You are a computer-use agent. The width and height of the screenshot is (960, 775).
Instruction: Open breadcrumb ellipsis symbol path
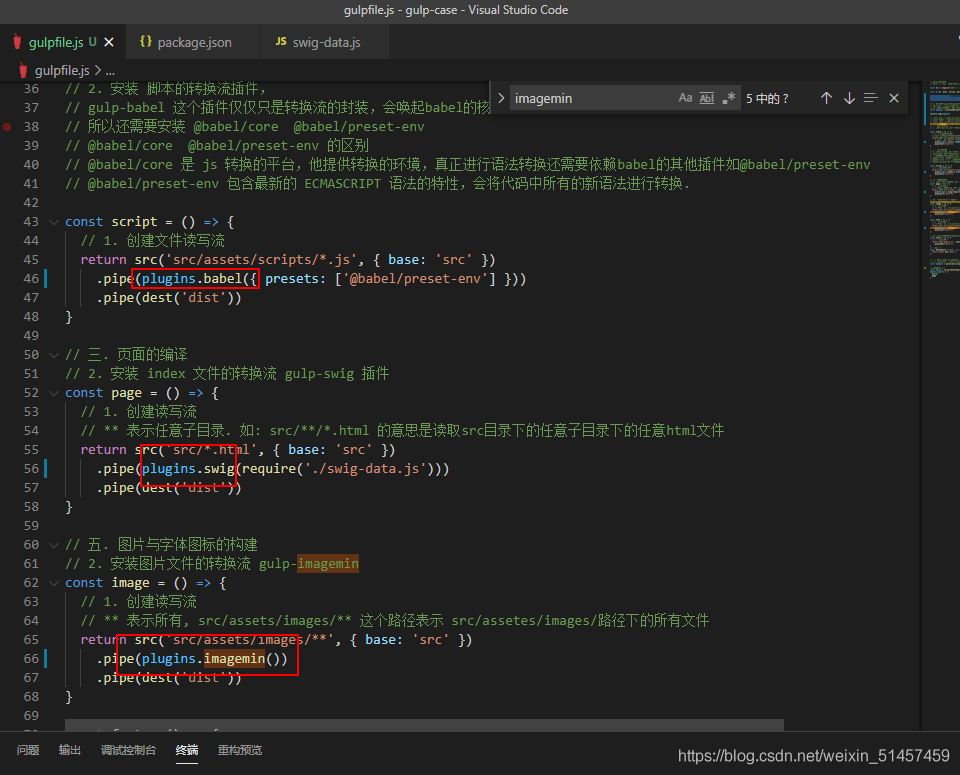(110, 71)
